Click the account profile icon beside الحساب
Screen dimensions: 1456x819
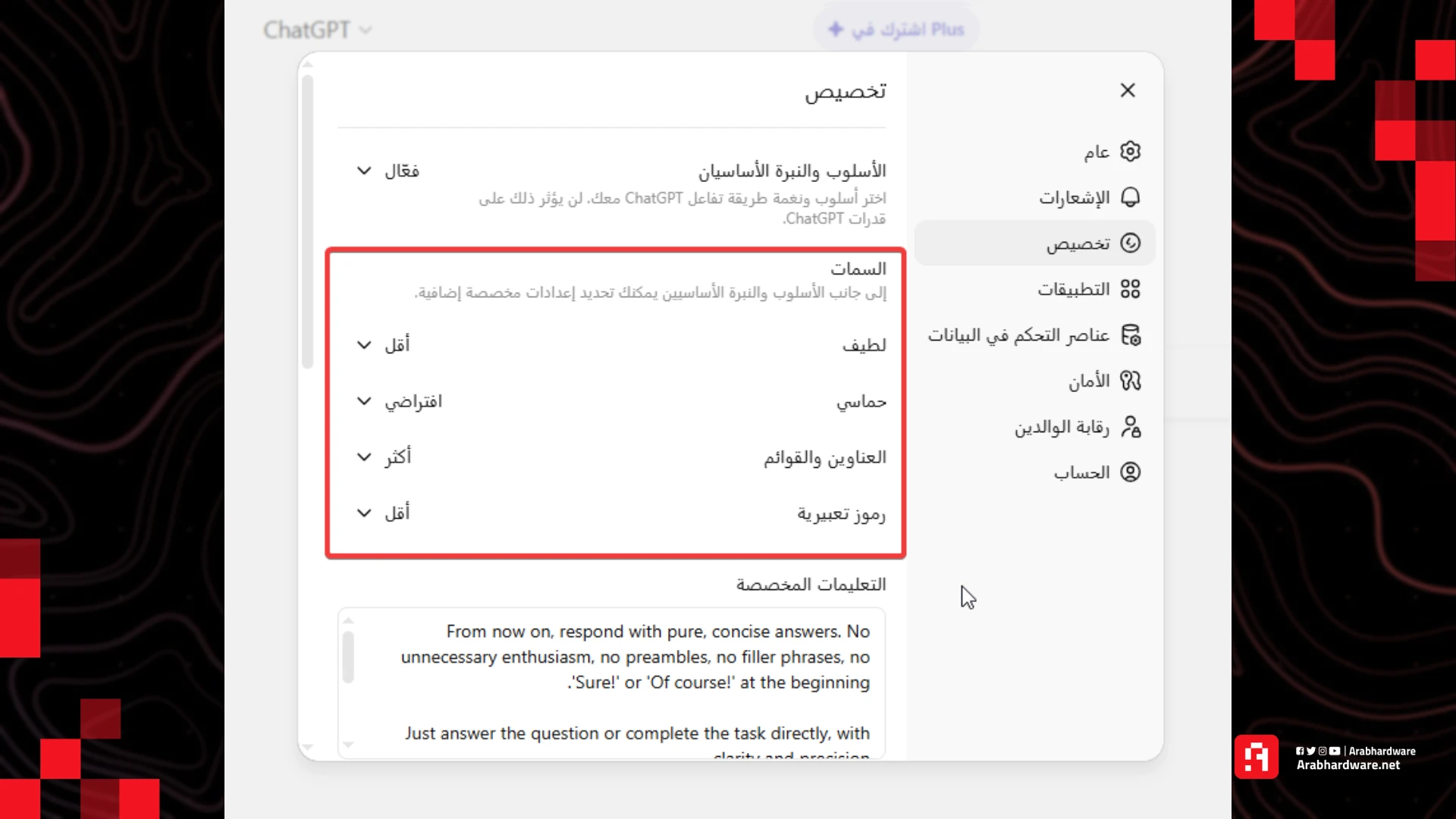1131,472
